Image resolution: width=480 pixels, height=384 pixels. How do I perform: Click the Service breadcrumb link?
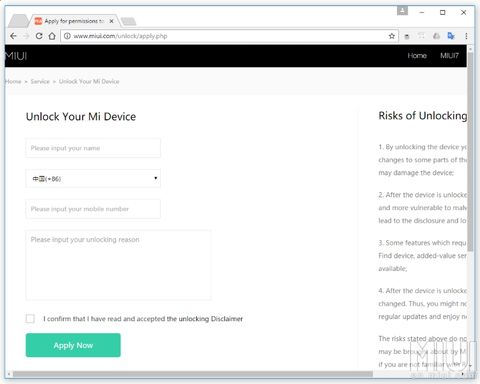(40, 81)
